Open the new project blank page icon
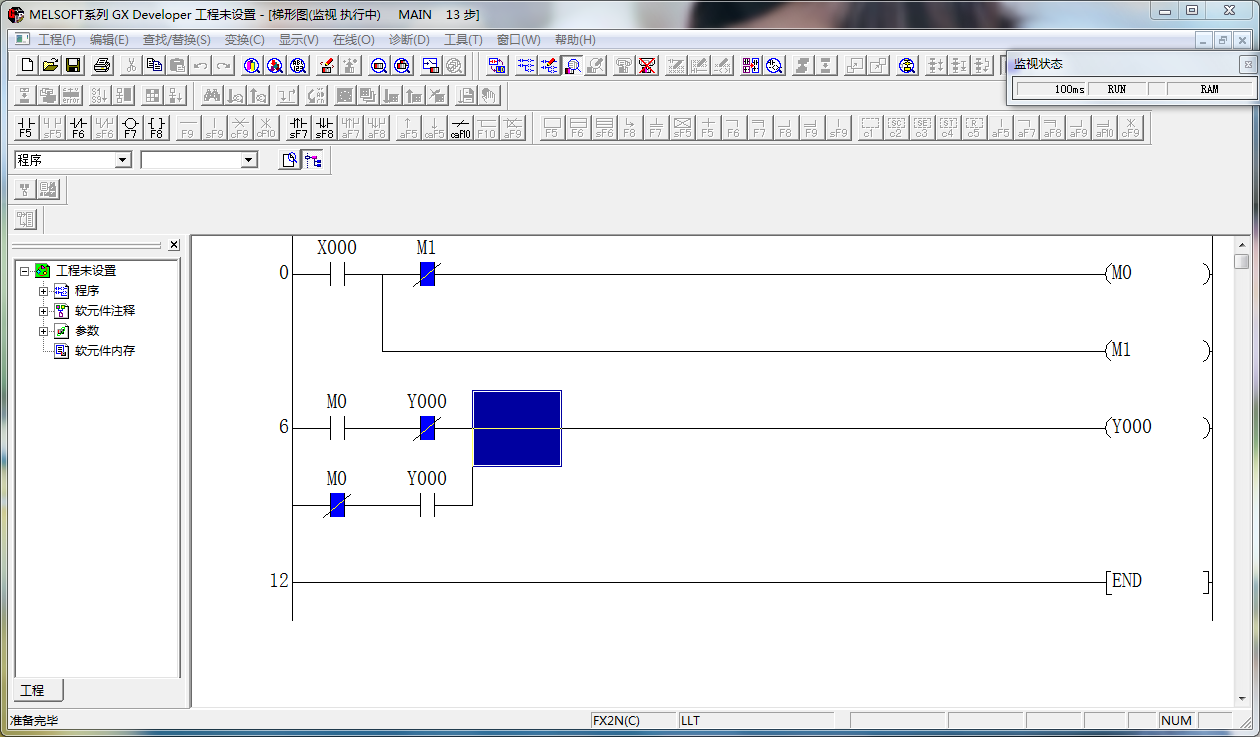1260x737 pixels. [x=27, y=66]
